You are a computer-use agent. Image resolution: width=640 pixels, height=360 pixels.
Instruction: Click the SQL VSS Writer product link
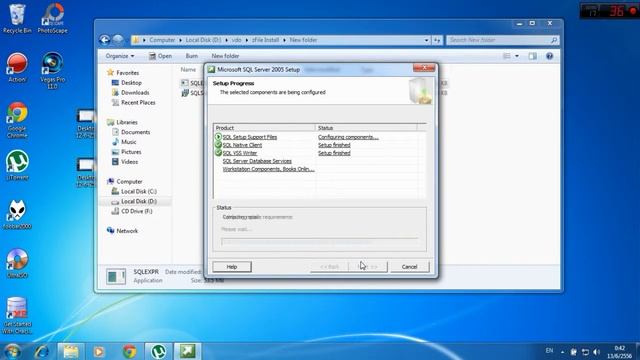click(x=240, y=153)
